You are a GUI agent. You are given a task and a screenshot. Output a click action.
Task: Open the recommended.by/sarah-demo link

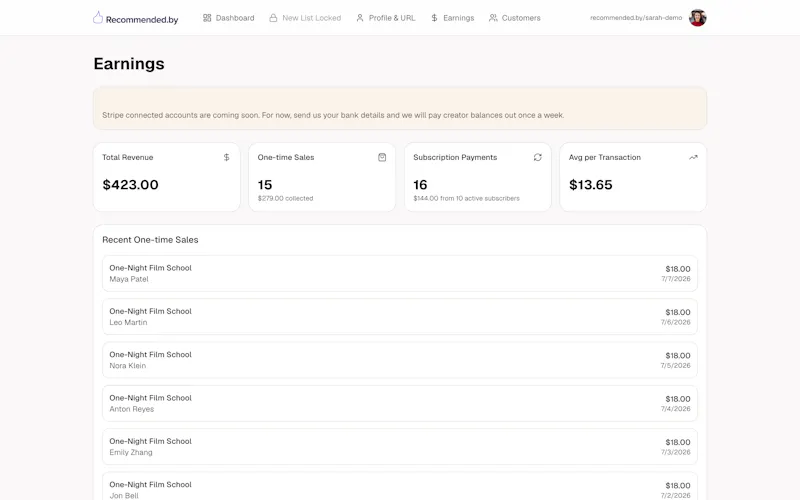pos(636,18)
